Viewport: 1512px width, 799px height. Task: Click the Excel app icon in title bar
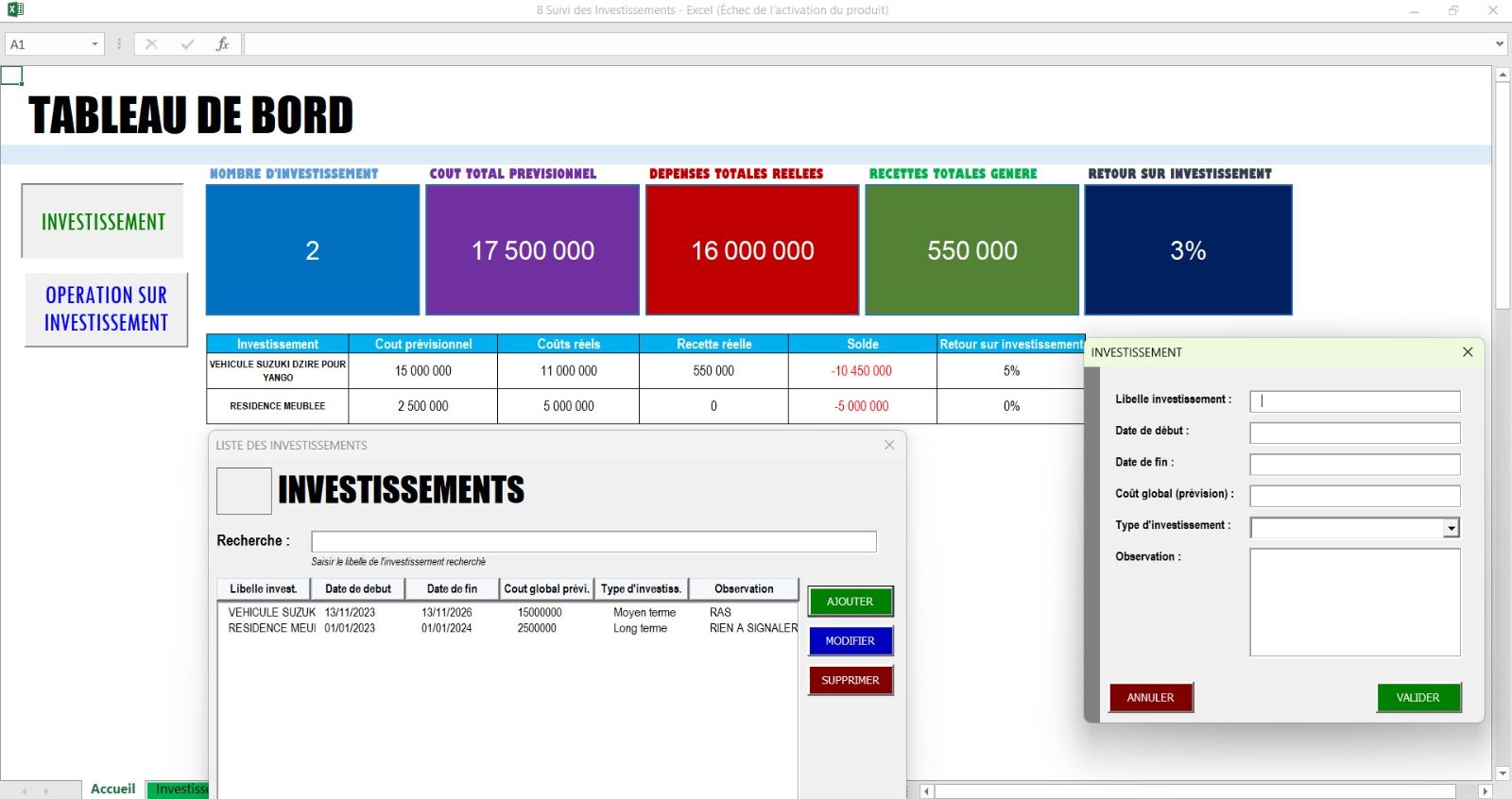(x=15, y=9)
